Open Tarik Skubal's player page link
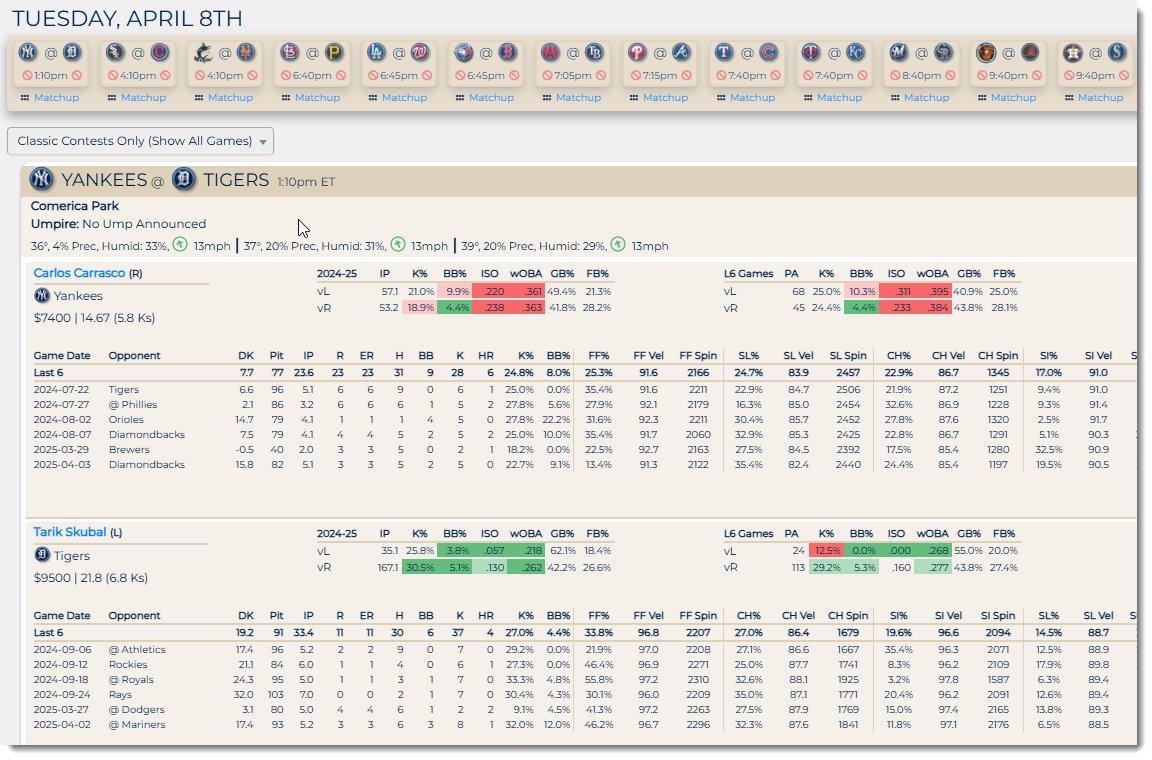The width and height of the screenshot is (1152, 760). tap(70, 531)
